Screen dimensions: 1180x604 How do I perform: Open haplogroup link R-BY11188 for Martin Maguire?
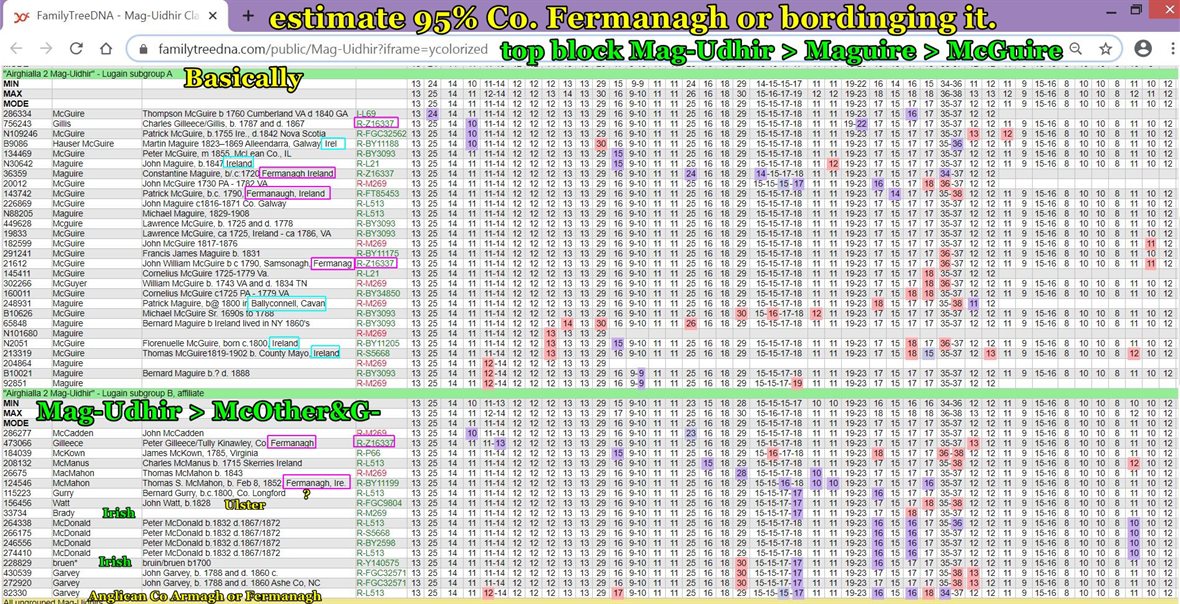point(378,144)
